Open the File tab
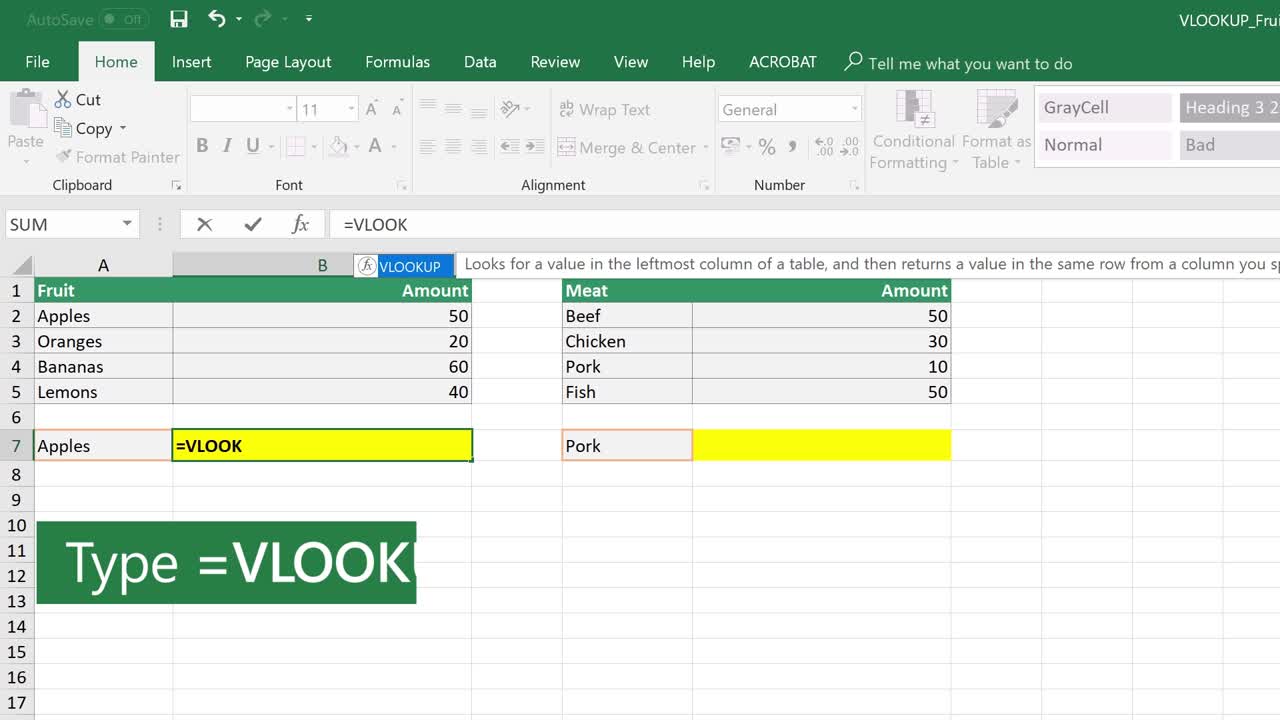 [x=37, y=62]
